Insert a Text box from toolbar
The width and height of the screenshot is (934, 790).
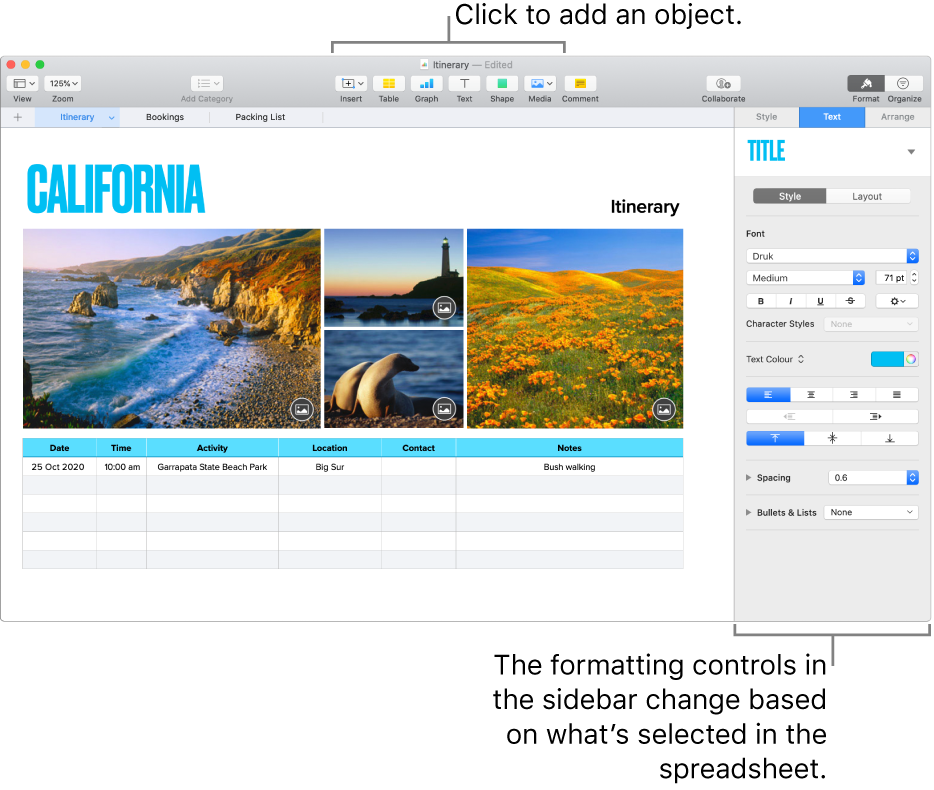click(x=464, y=84)
